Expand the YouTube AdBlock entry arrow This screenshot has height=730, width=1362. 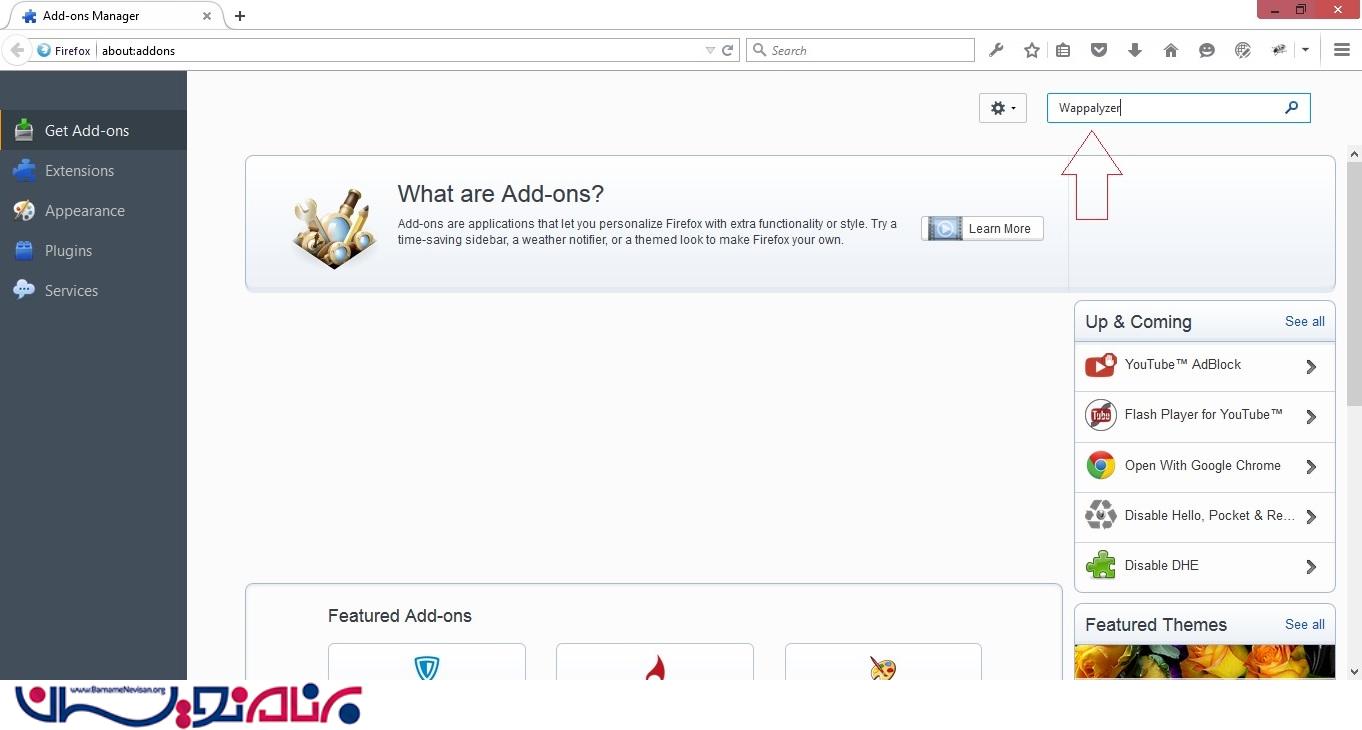pyautogui.click(x=1311, y=367)
